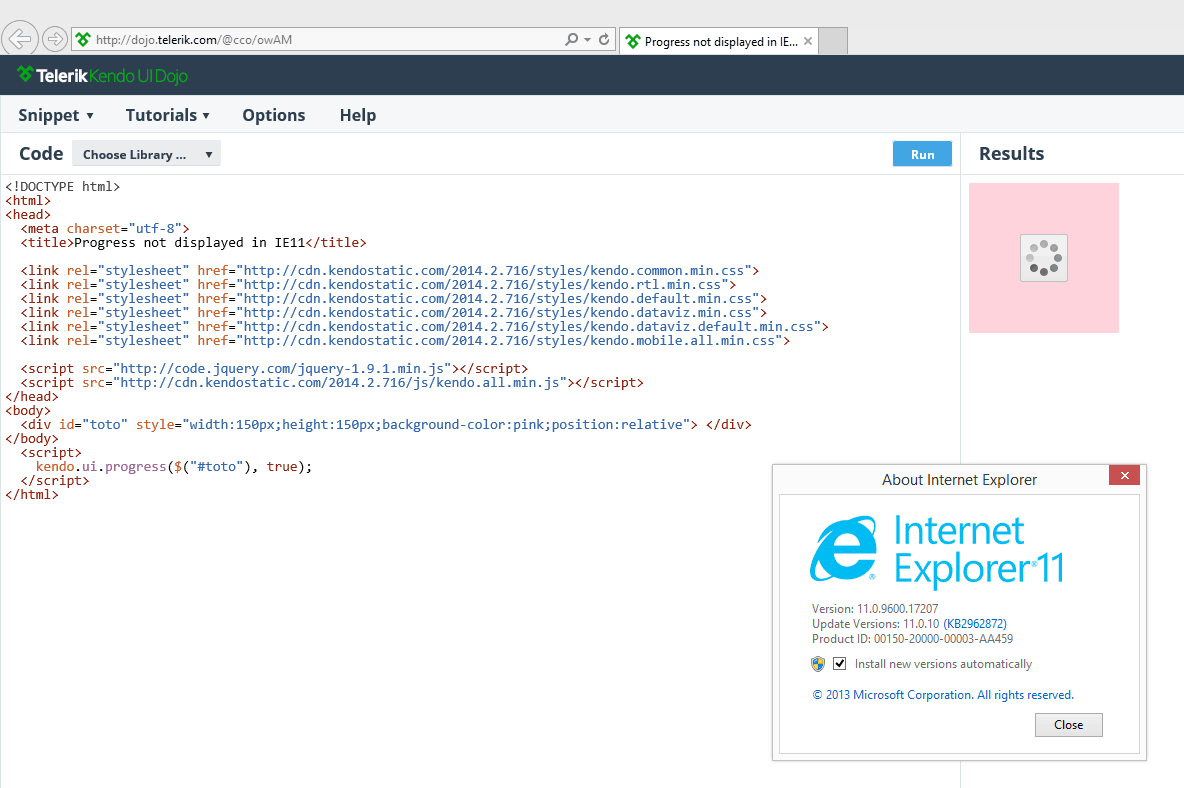Close the About Internet Explorer dialog with X

tap(1124, 475)
